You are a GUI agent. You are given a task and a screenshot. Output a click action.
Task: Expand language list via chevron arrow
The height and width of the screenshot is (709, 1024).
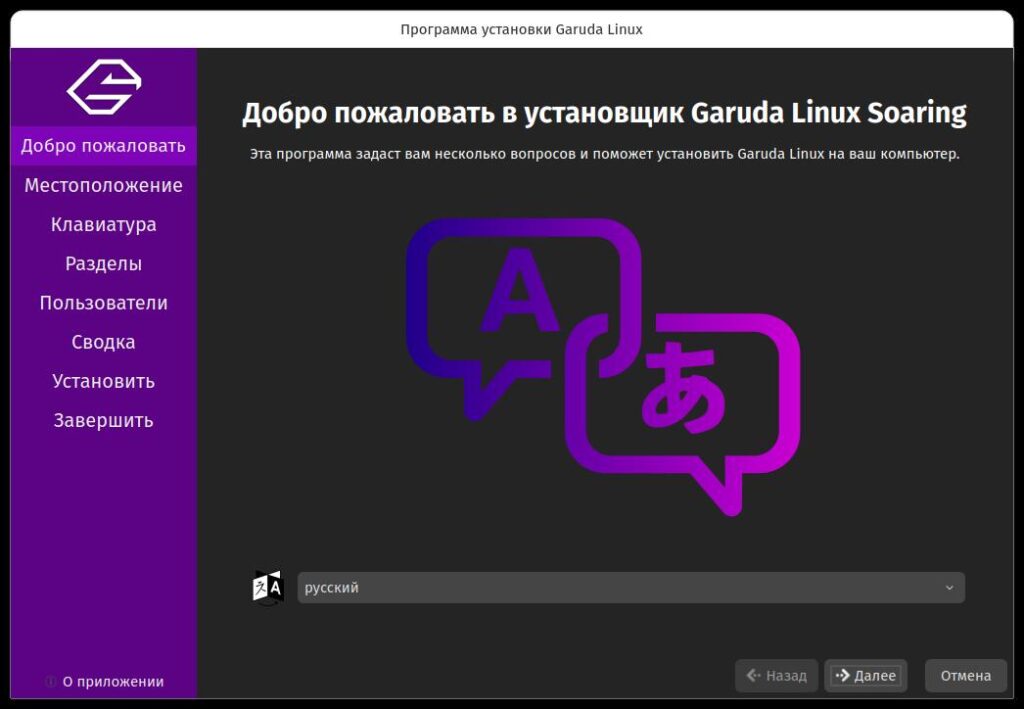pyautogui.click(x=950, y=588)
